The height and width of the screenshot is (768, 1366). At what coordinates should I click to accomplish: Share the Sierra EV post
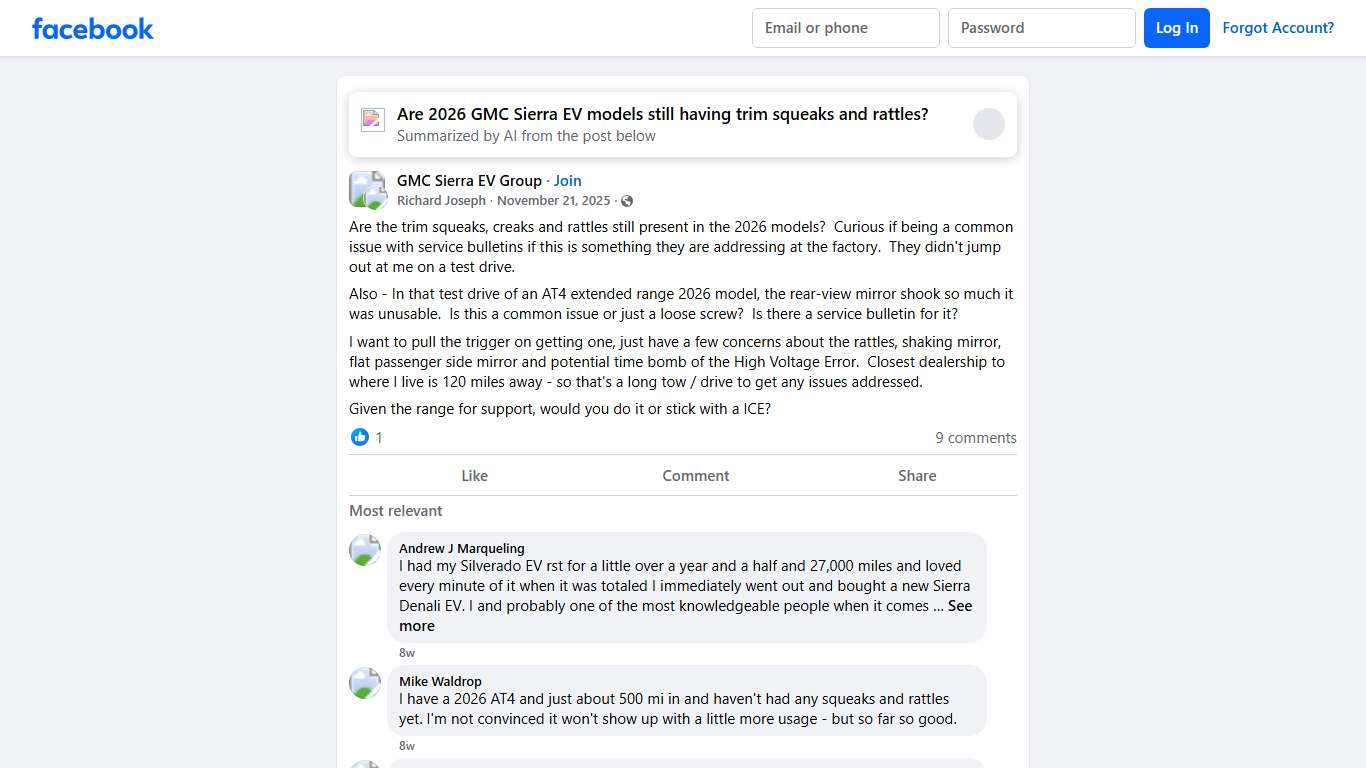tap(916, 476)
